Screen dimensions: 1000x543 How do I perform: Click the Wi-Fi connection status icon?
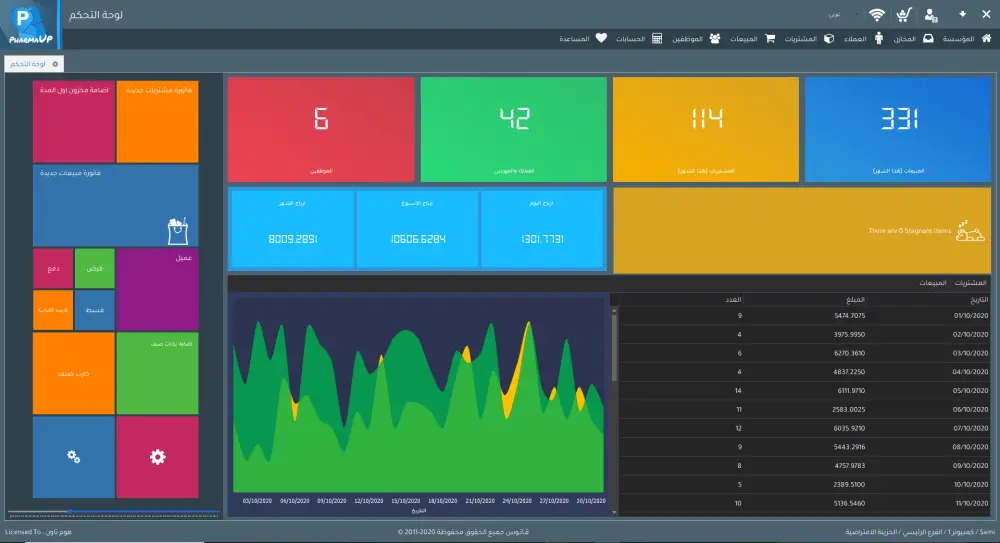[877, 15]
